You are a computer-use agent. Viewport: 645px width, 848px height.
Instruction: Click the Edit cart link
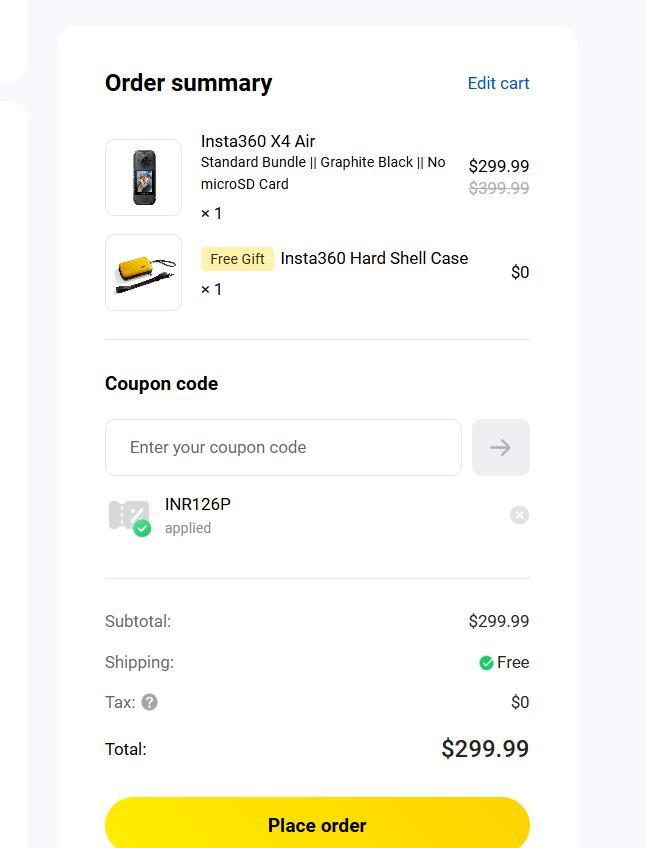click(x=498, y=83)
